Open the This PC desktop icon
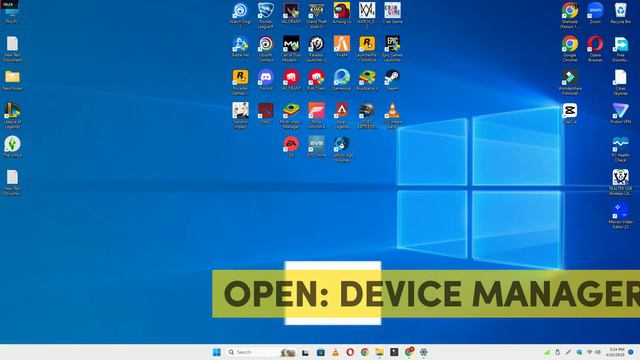 pyautogui.click(x=12, y=14)
